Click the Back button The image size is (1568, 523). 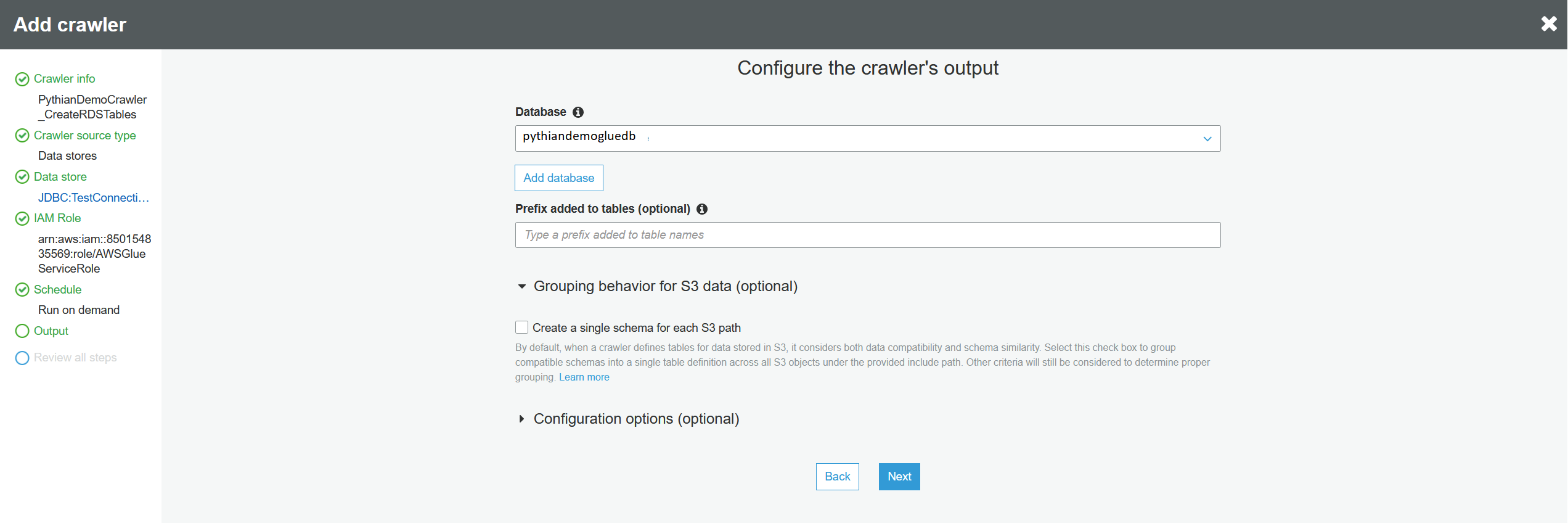(837, 477)
